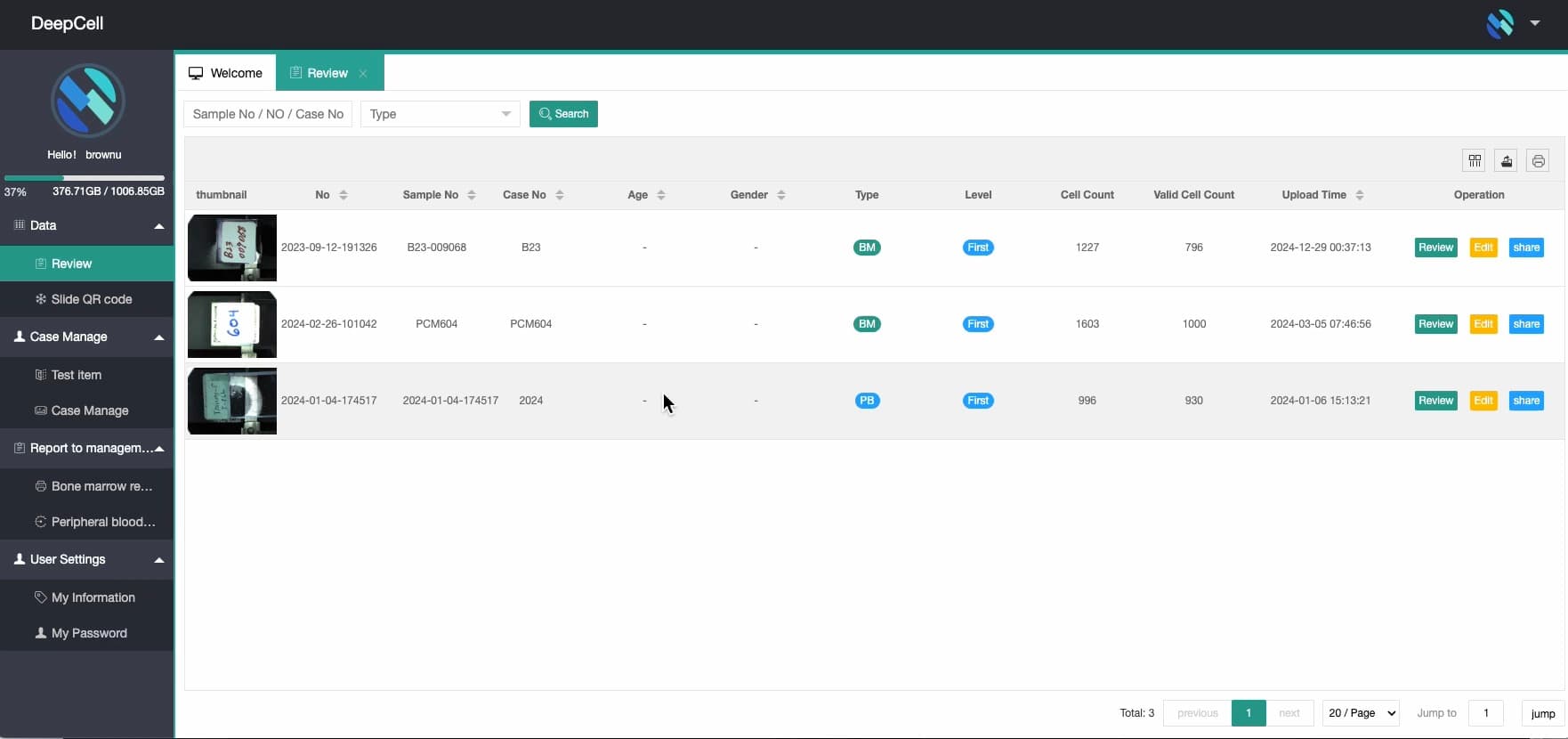Click the export icon above table

[x=1506, y=160]
